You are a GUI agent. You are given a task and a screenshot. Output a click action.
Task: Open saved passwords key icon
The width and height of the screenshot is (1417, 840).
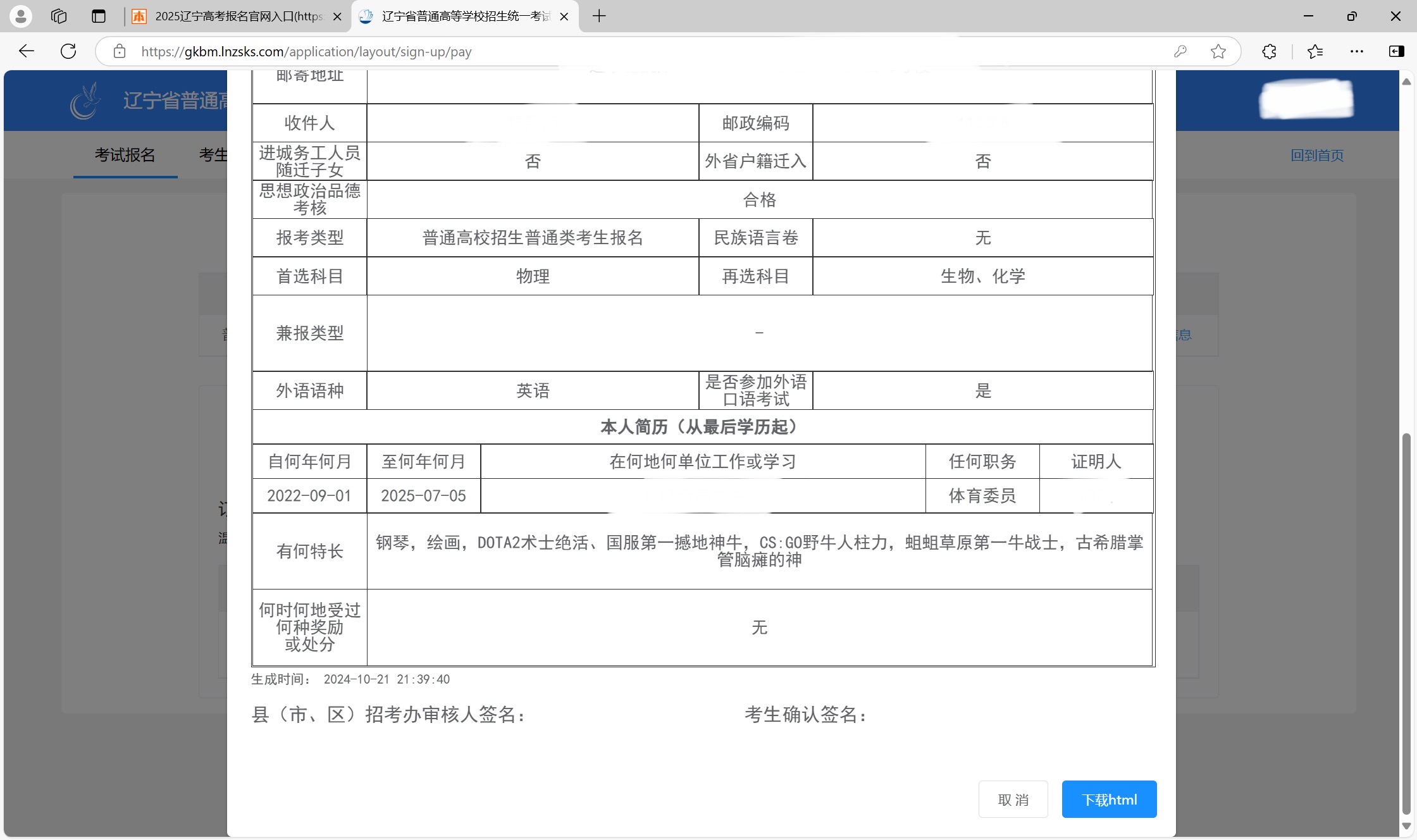1180,51
